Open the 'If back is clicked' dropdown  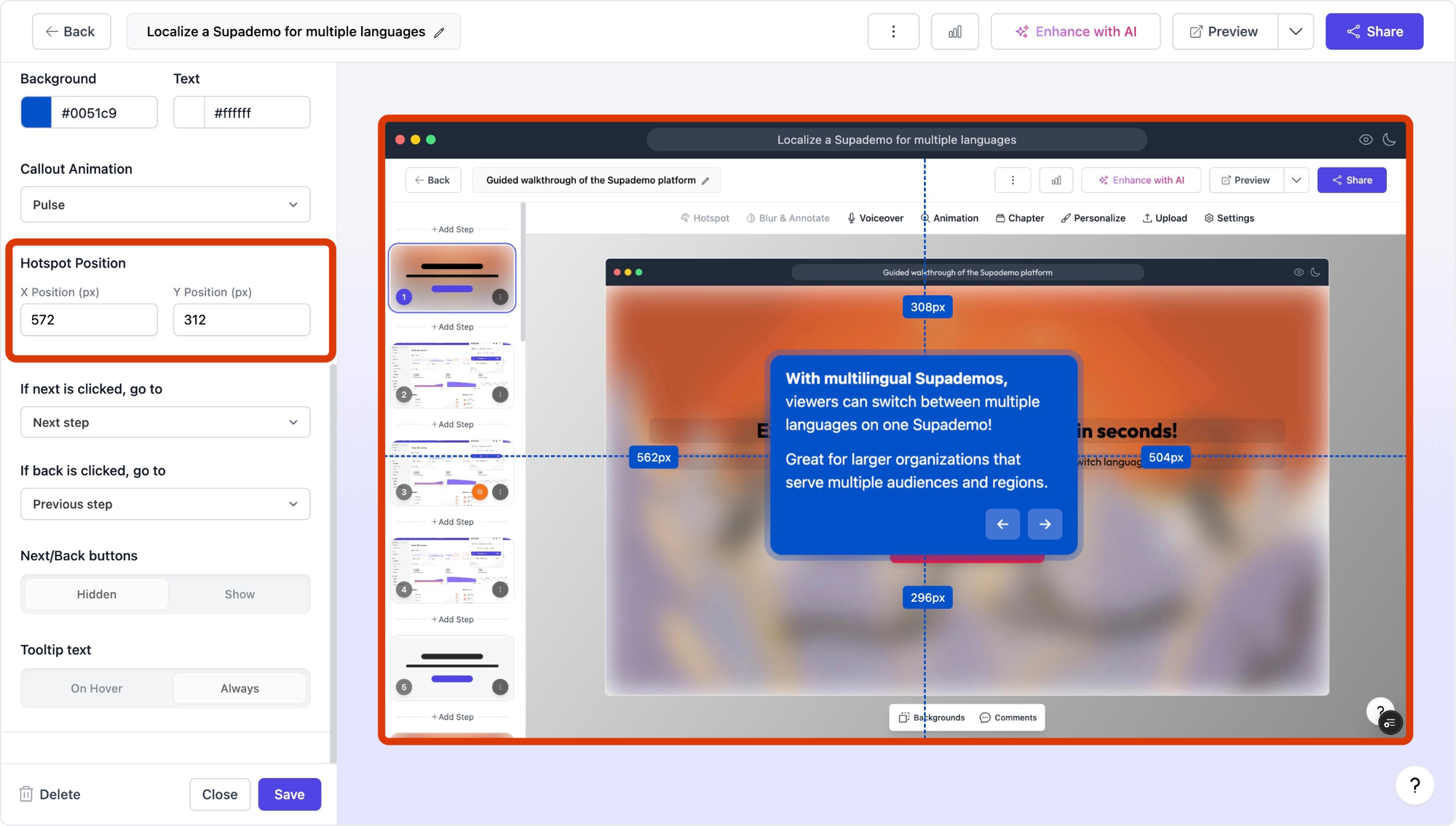click(165, 504)
